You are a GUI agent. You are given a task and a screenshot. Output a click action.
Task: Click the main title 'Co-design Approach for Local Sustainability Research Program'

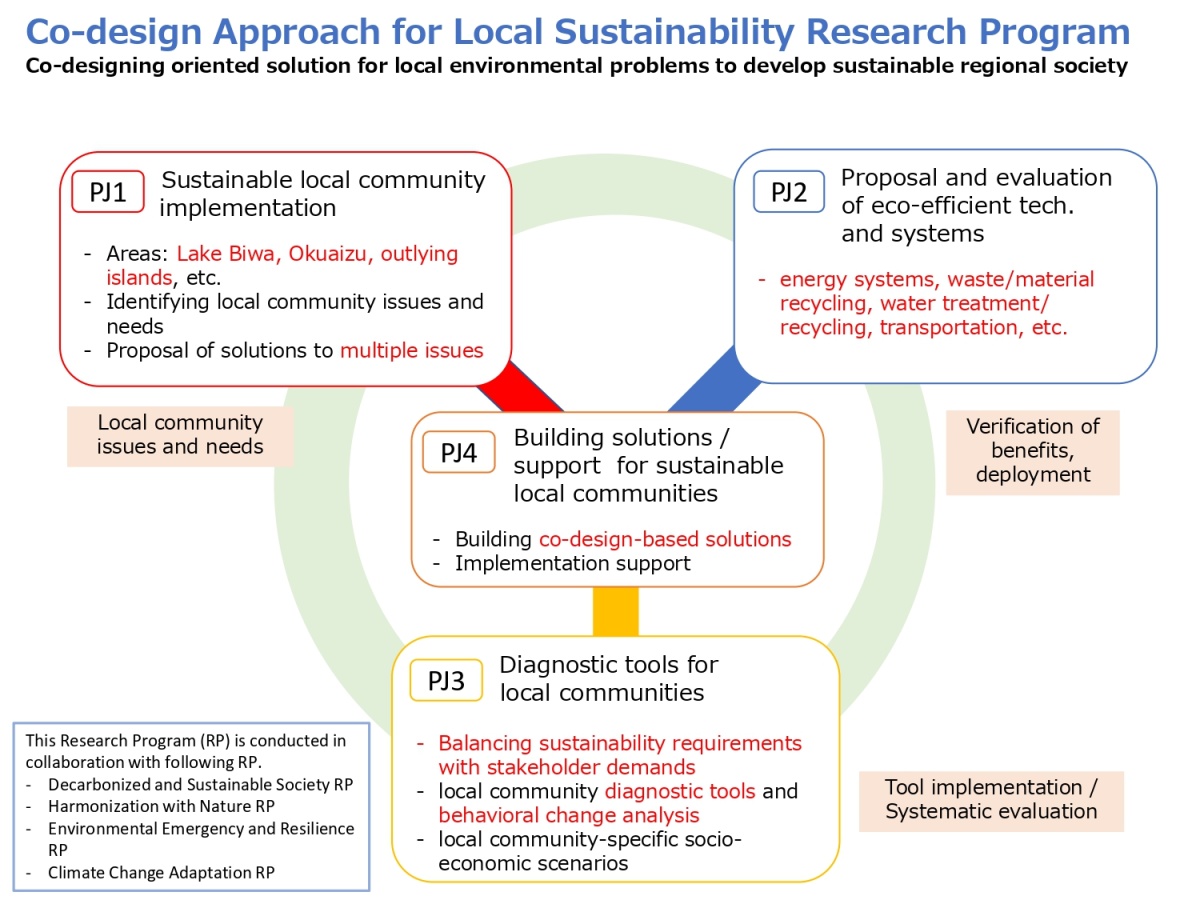click(x=577, y=31)
